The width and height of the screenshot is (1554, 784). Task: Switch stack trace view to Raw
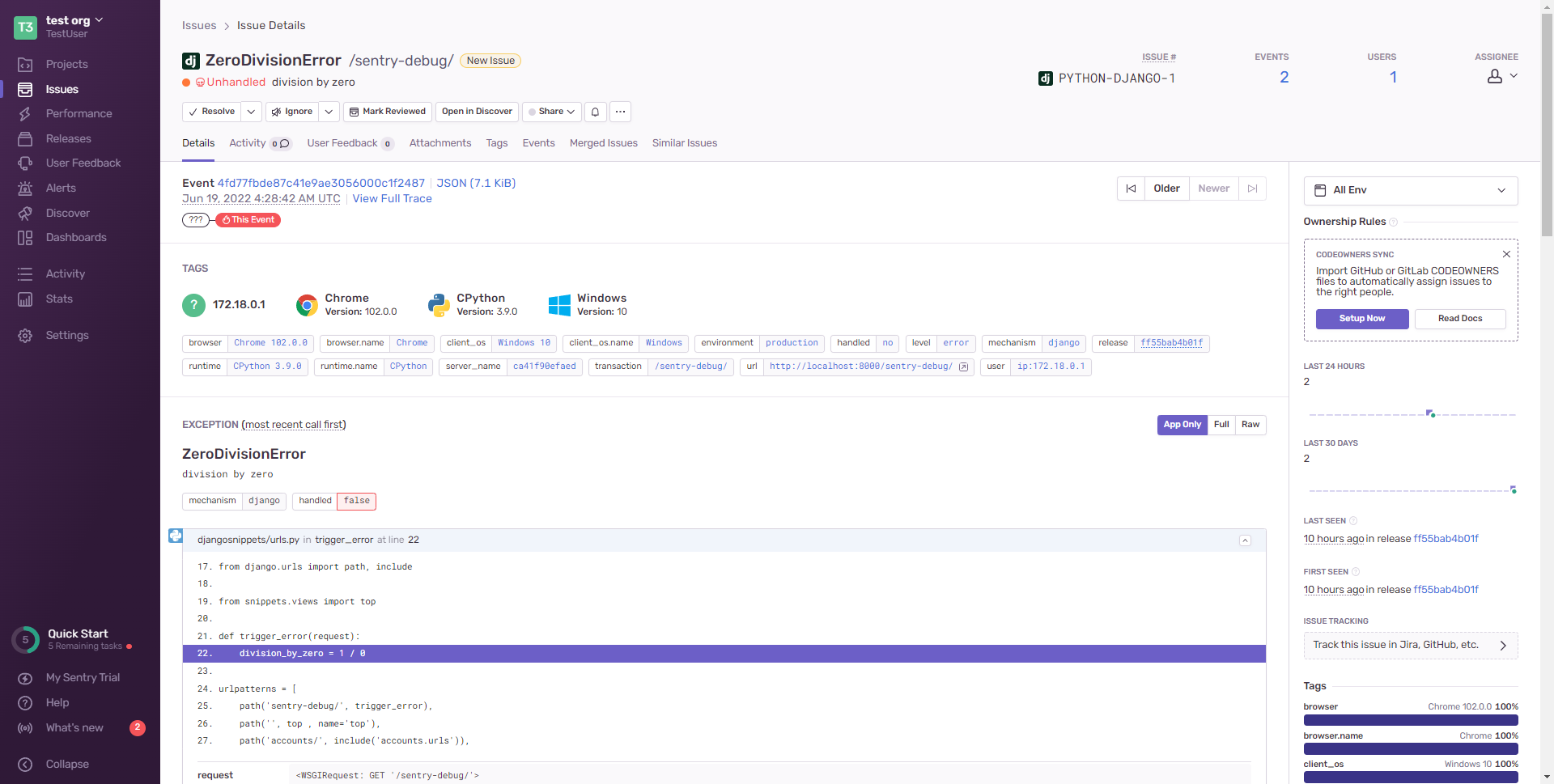tap(1250, 425)
